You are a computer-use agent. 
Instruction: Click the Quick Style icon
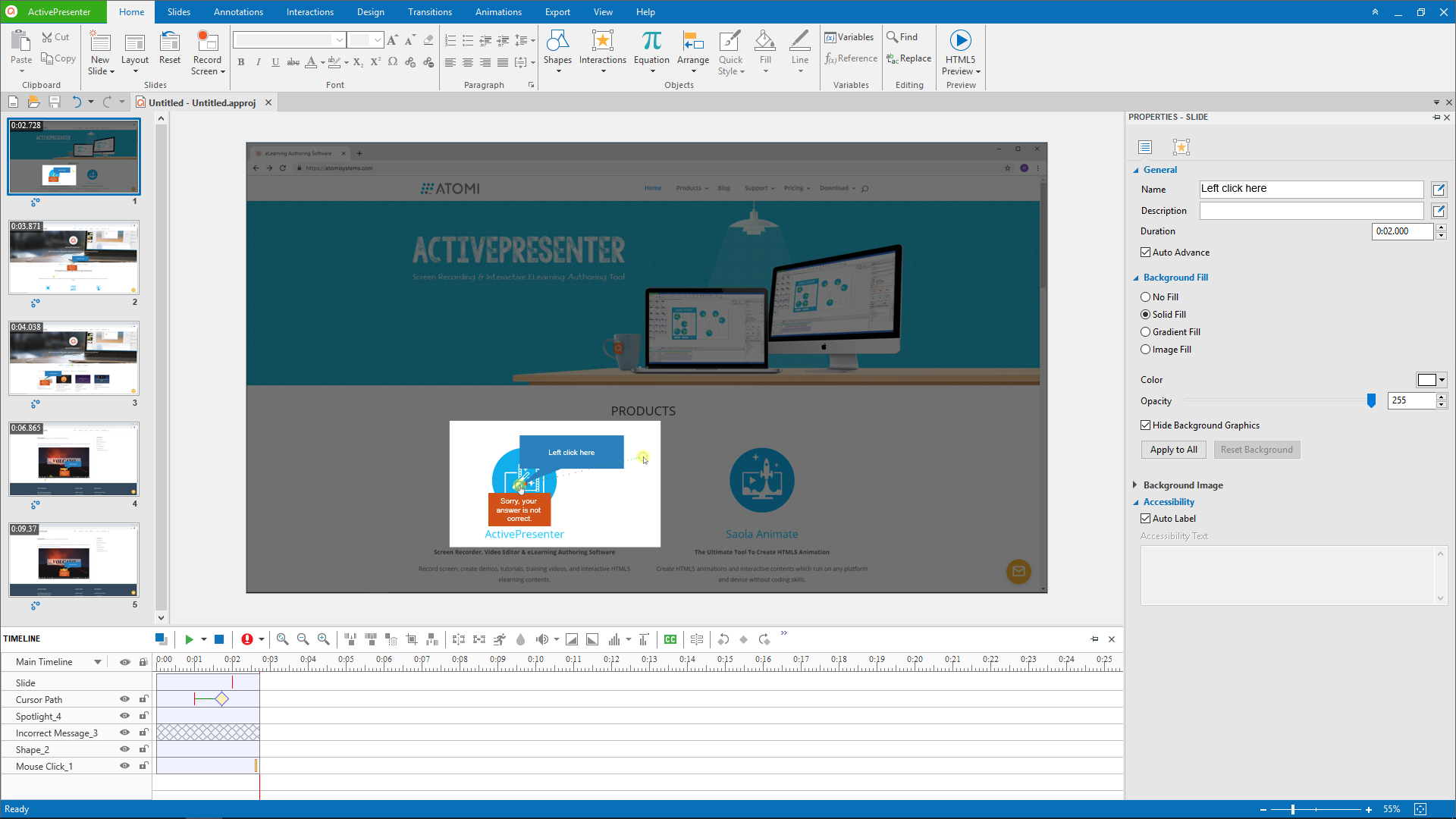pos(730,41)
